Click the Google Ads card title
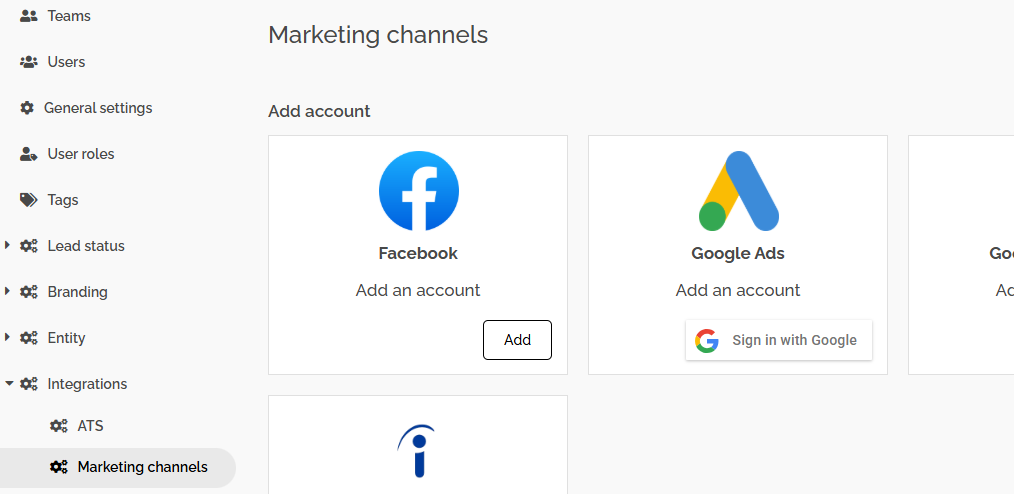1014x494 pixels. (x=738, y=253)
